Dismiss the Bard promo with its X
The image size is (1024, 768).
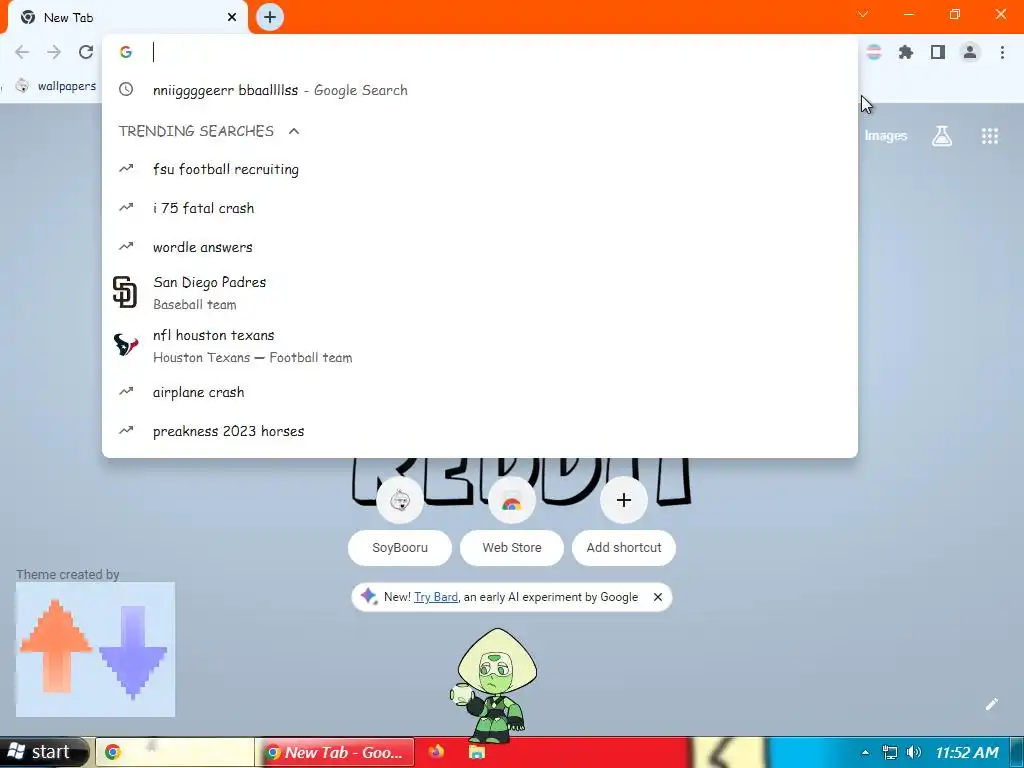[x=658, y=597]
